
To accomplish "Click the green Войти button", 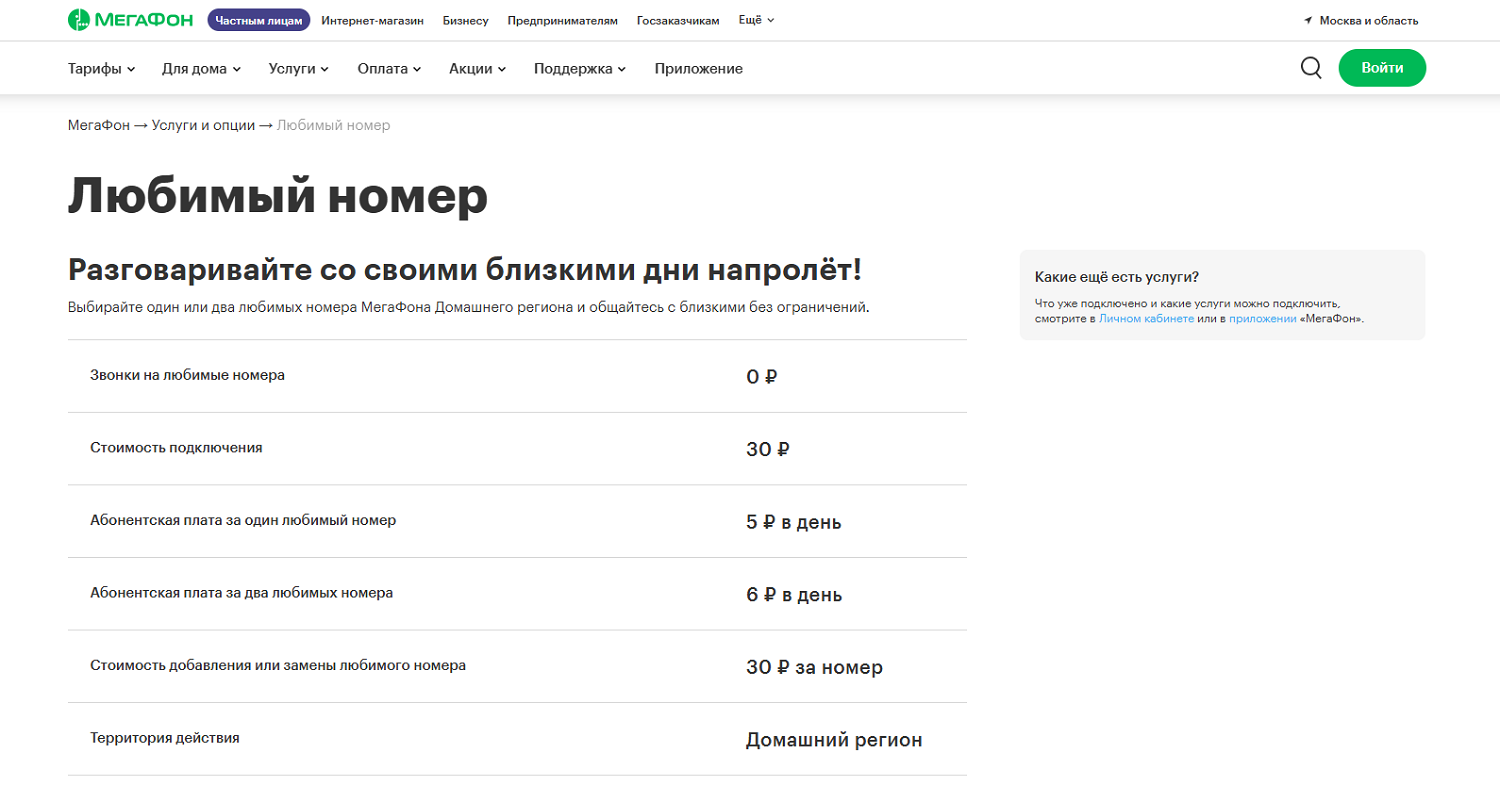I will (1382, 68).
